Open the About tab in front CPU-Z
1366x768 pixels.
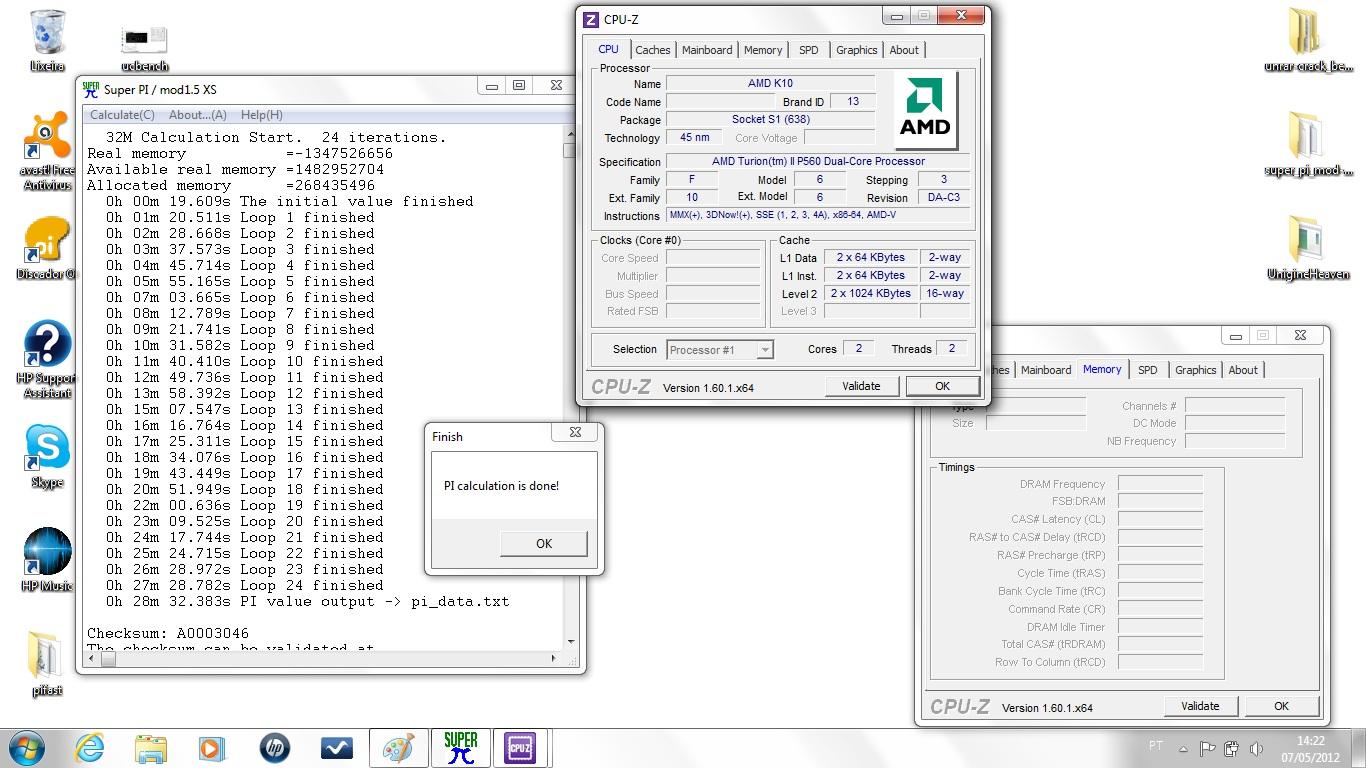904,50
